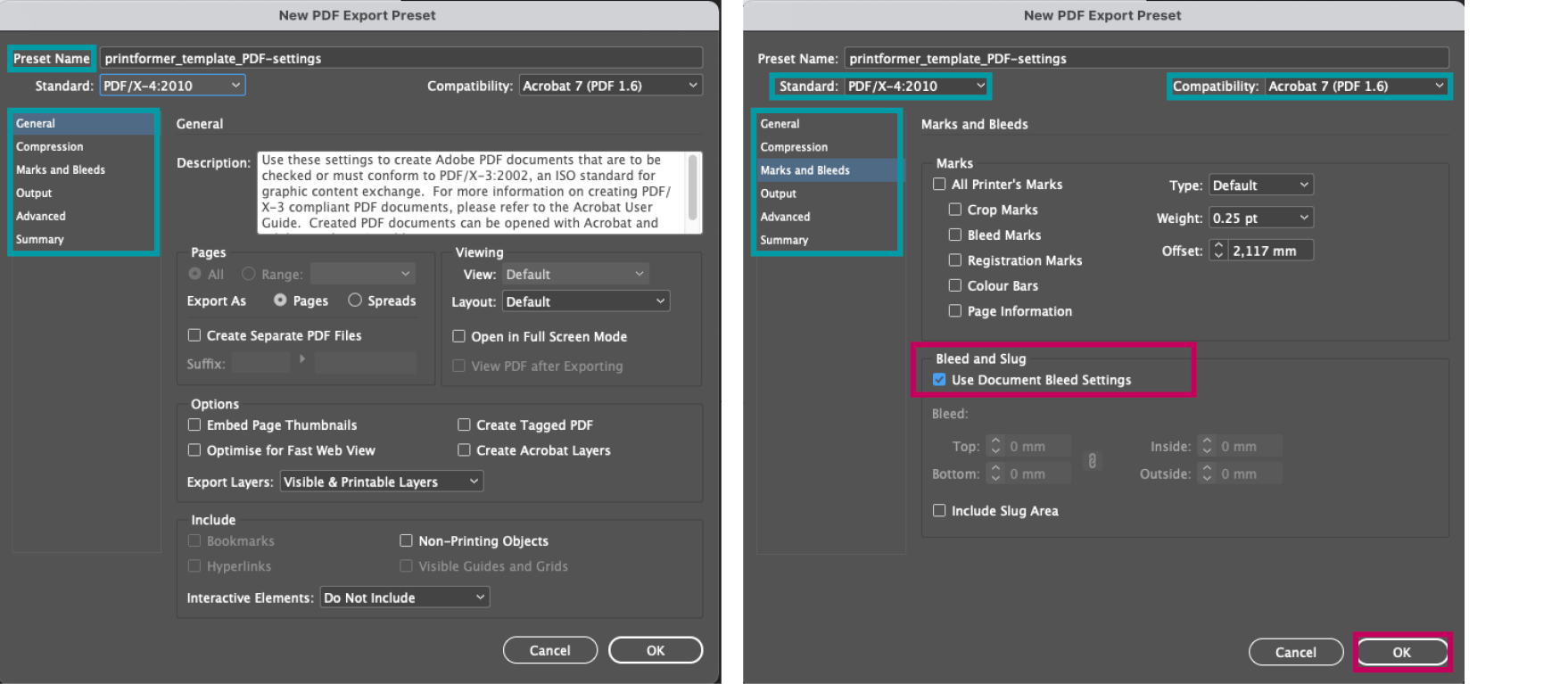Tick the Create Tagged PDF option
This screenshot has height=684, width=1568.
click(x=464, y=425)
